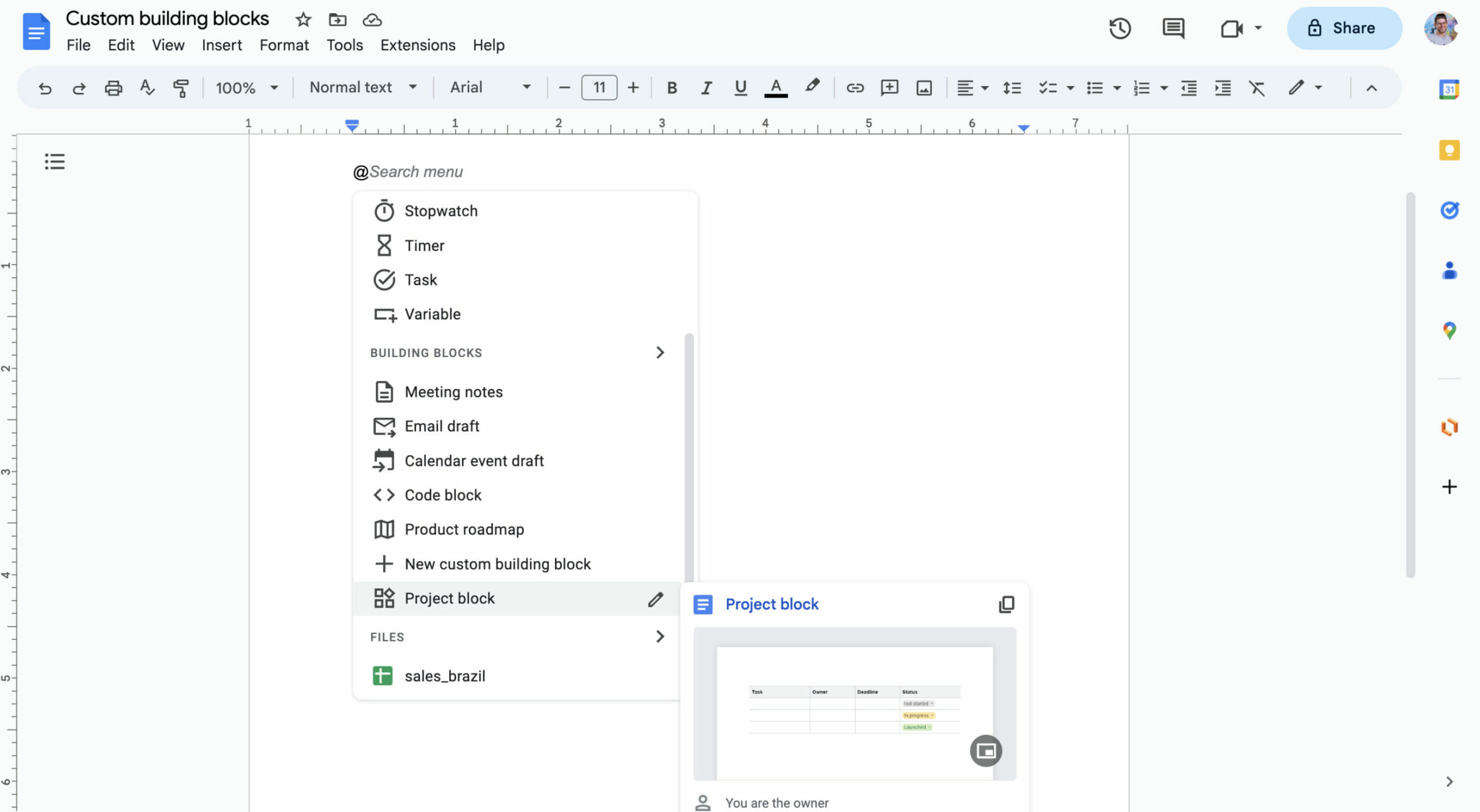Open line and paragraph spacing
The width and height of the screenshot is (1480, 812).
(1012, 88)
